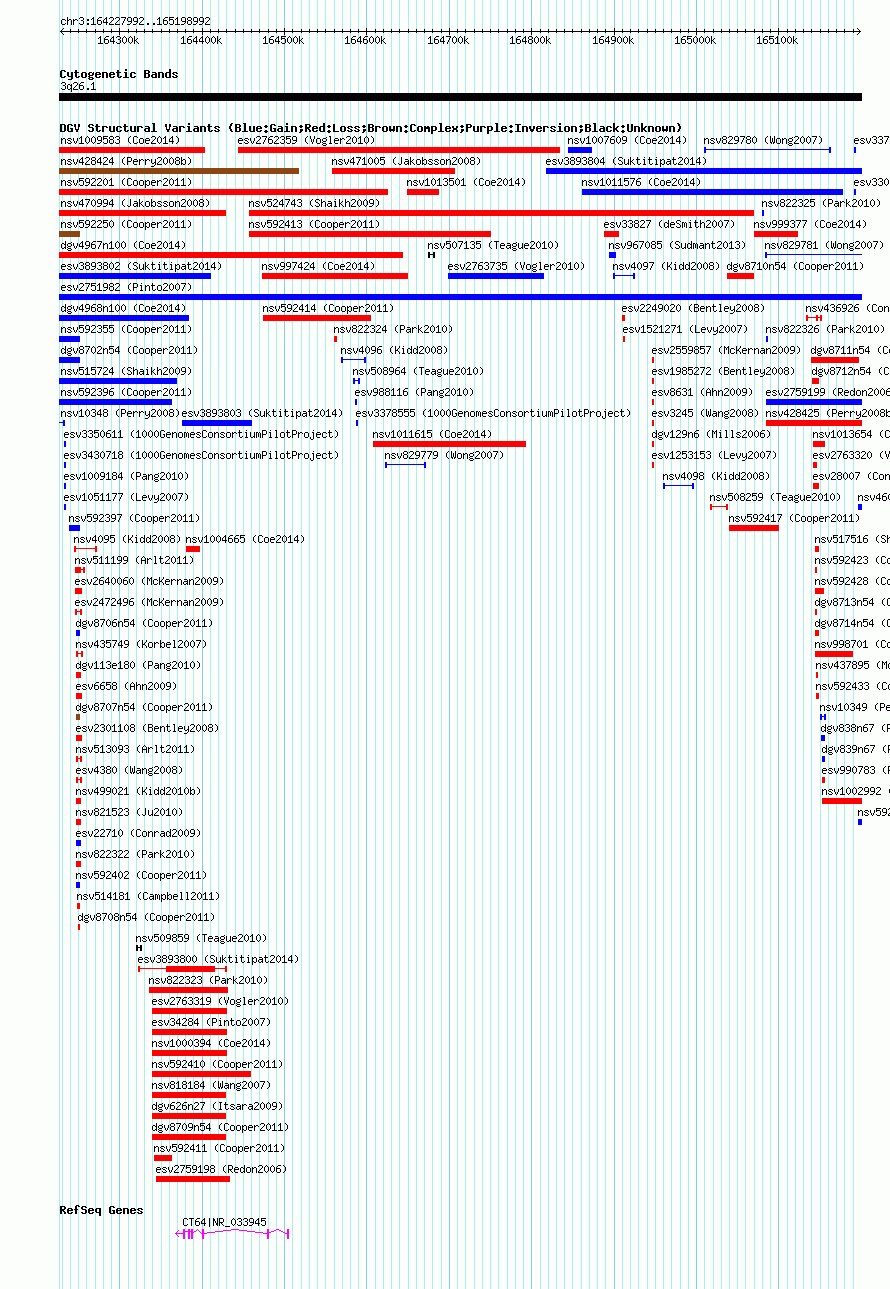Click the magenta CT64 gene model glyph

(233, 1234)
